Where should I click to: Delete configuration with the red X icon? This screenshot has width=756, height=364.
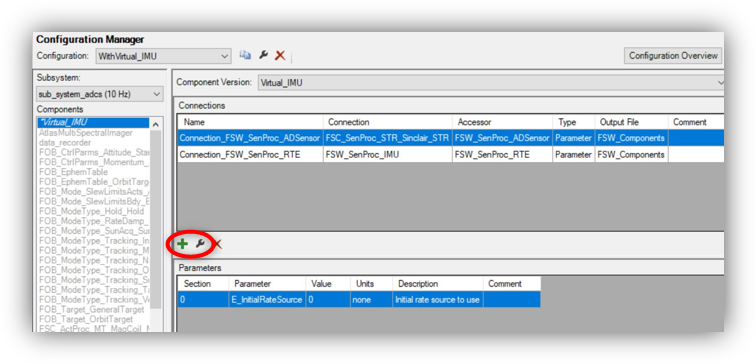click(280, 55)
